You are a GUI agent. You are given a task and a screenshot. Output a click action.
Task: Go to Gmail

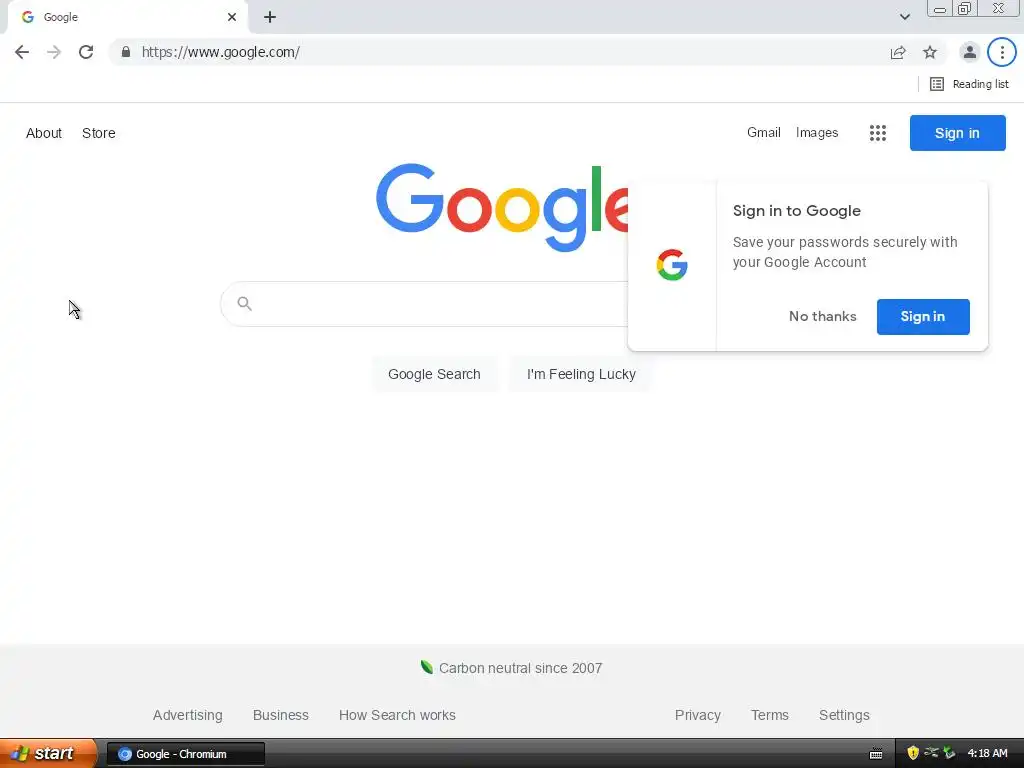tap(763, 133)
